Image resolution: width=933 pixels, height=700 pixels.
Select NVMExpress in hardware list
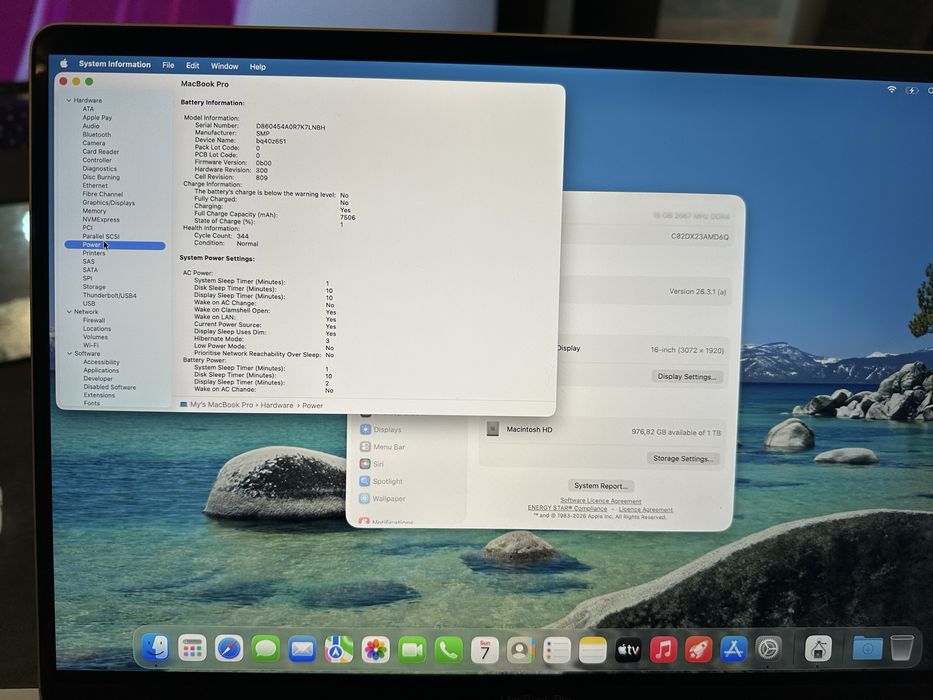click(101, 219)
